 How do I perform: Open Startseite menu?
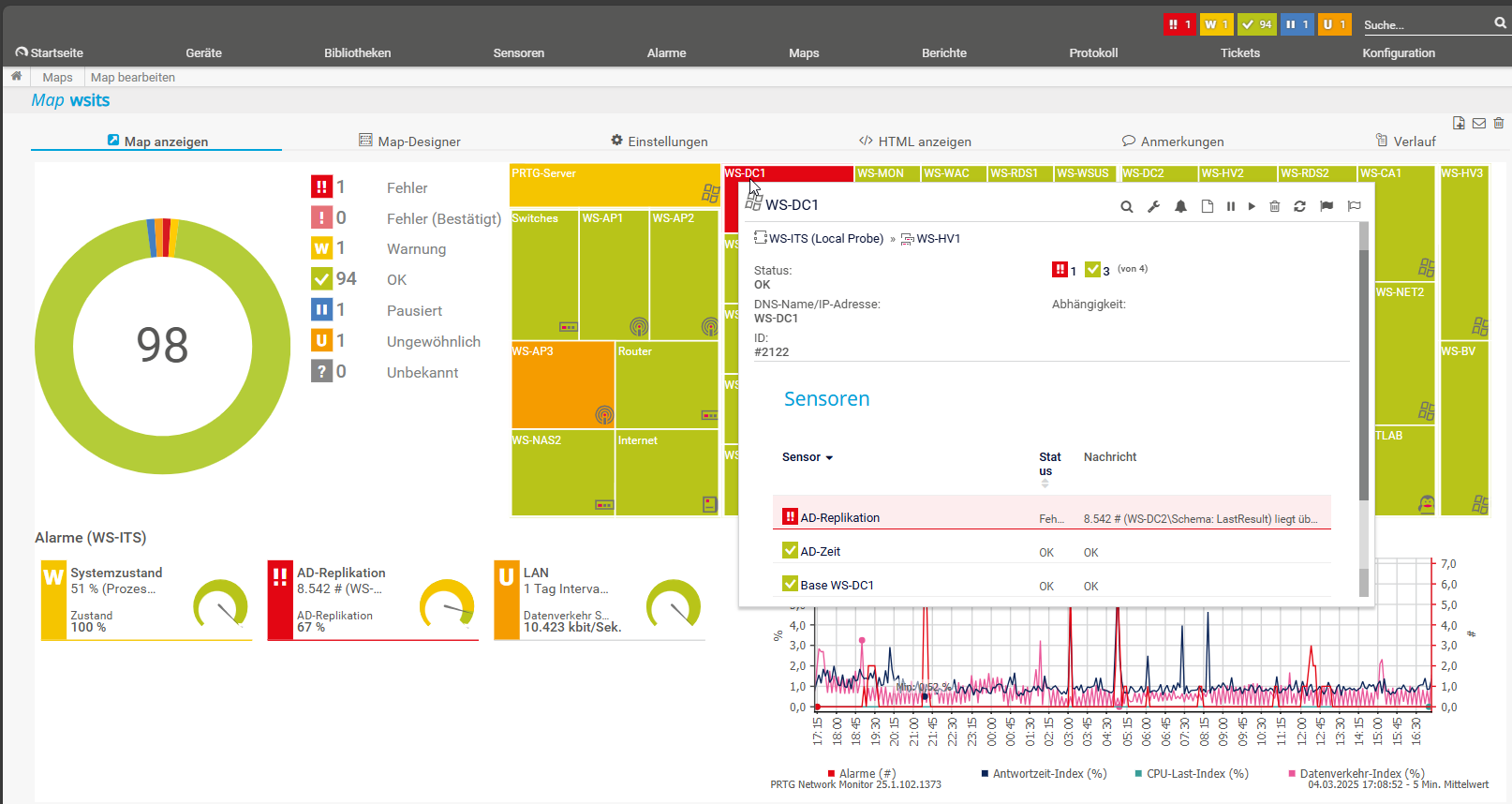[x=50, y=52]
